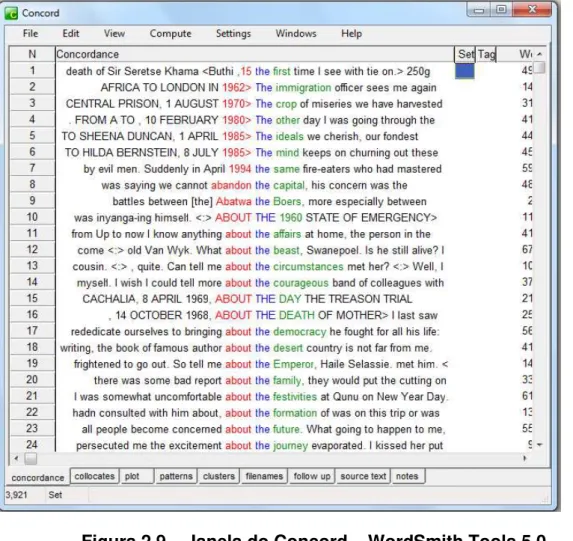Screen dimensions: 573x541
Task: Minimize the Concord window
Action: pyautogui.click(x=479, y=10)
